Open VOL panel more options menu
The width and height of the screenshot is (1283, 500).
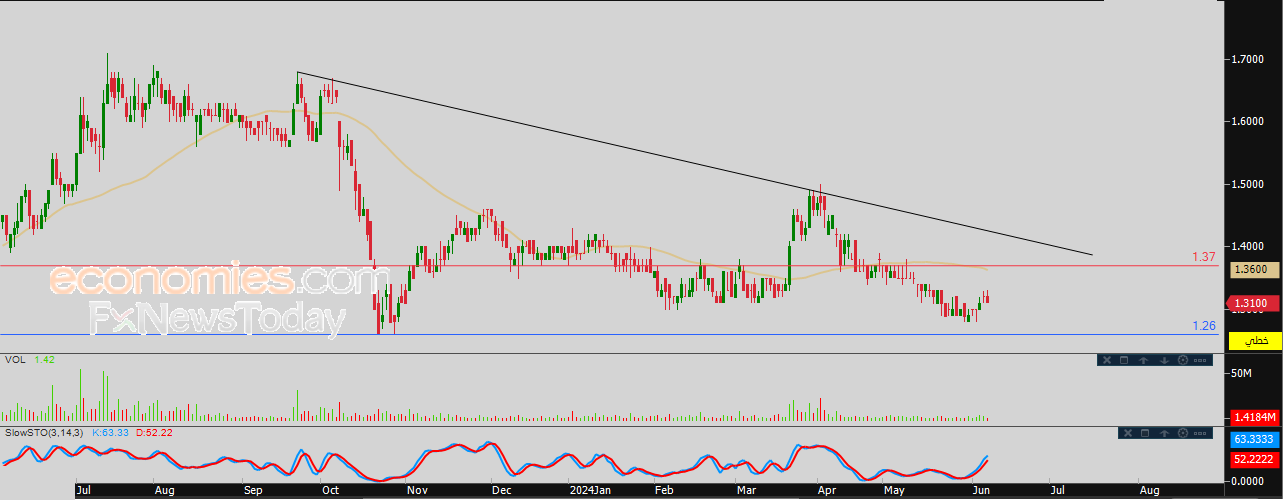click(1200, 360)
